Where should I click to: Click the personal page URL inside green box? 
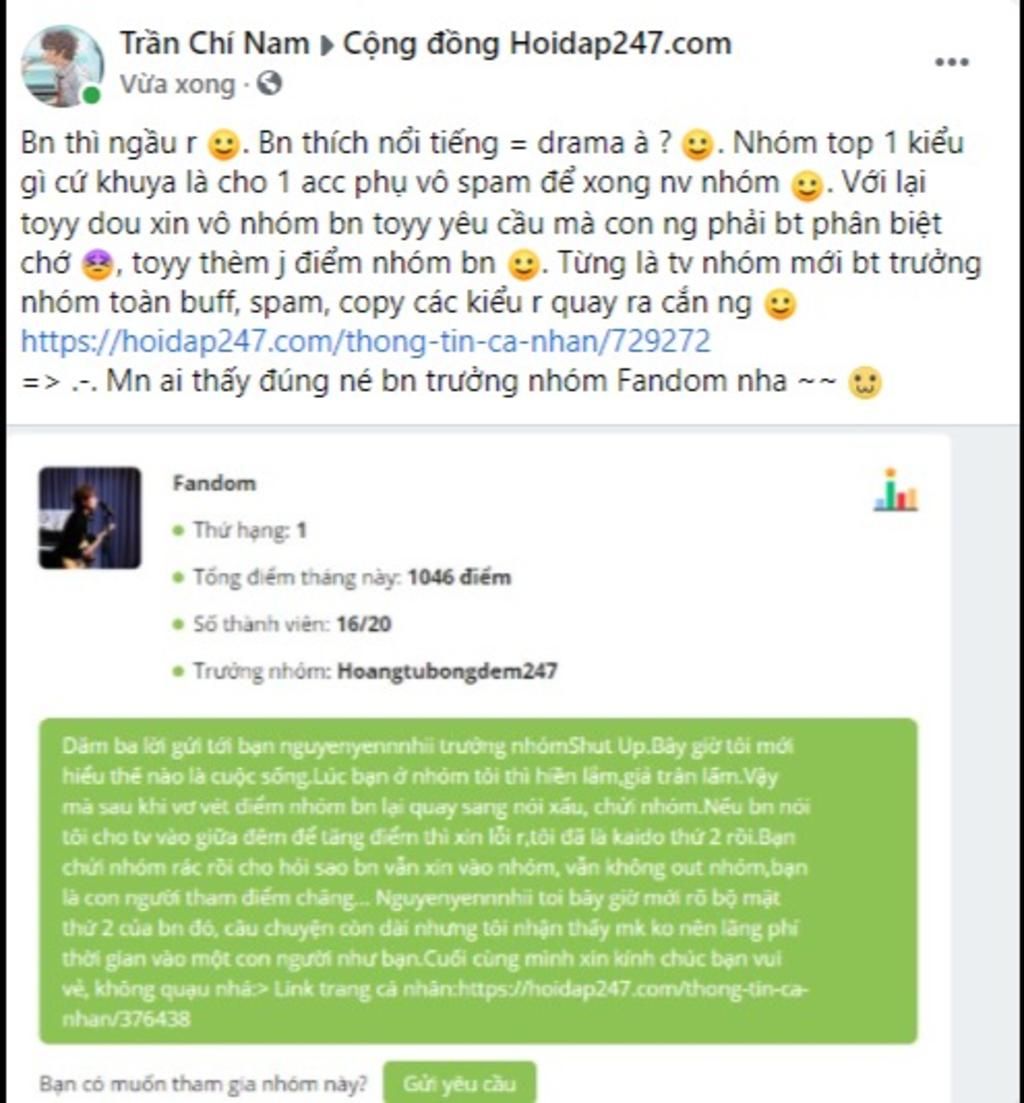[435, 1004]
